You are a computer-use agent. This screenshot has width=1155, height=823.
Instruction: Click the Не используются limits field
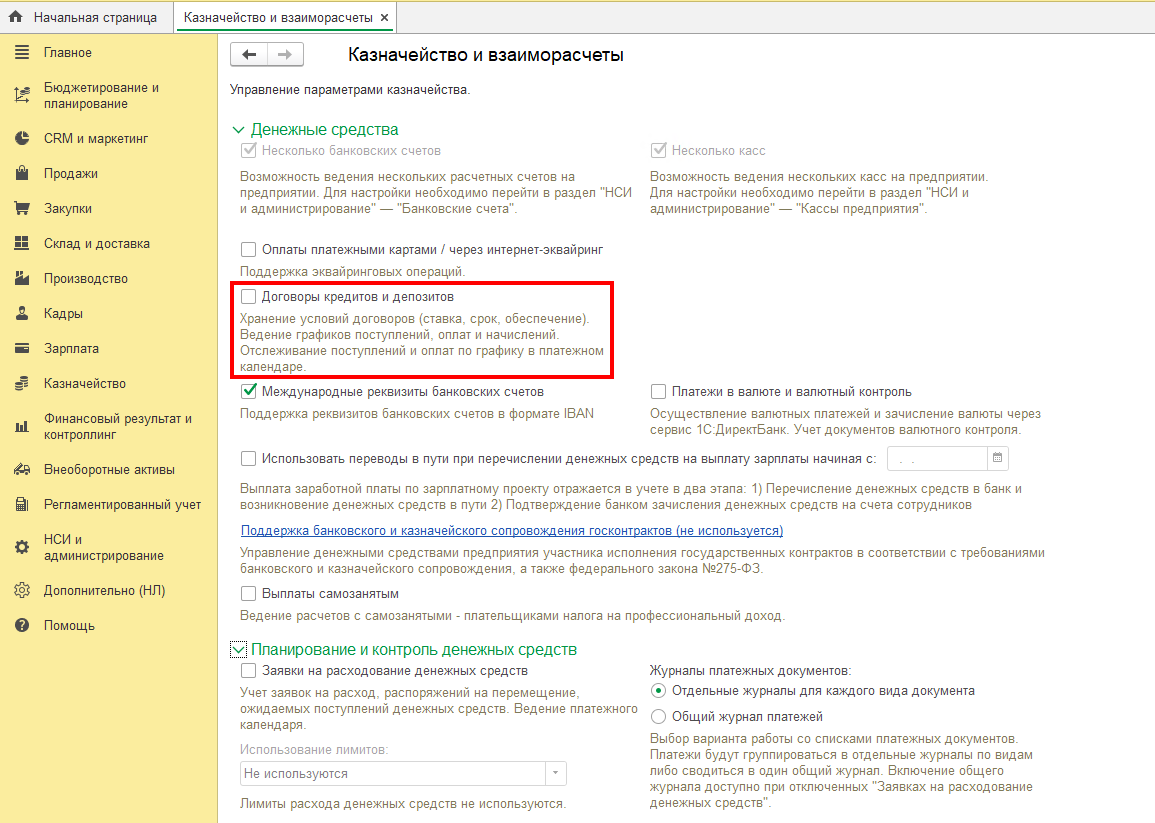tap(393, 773)
